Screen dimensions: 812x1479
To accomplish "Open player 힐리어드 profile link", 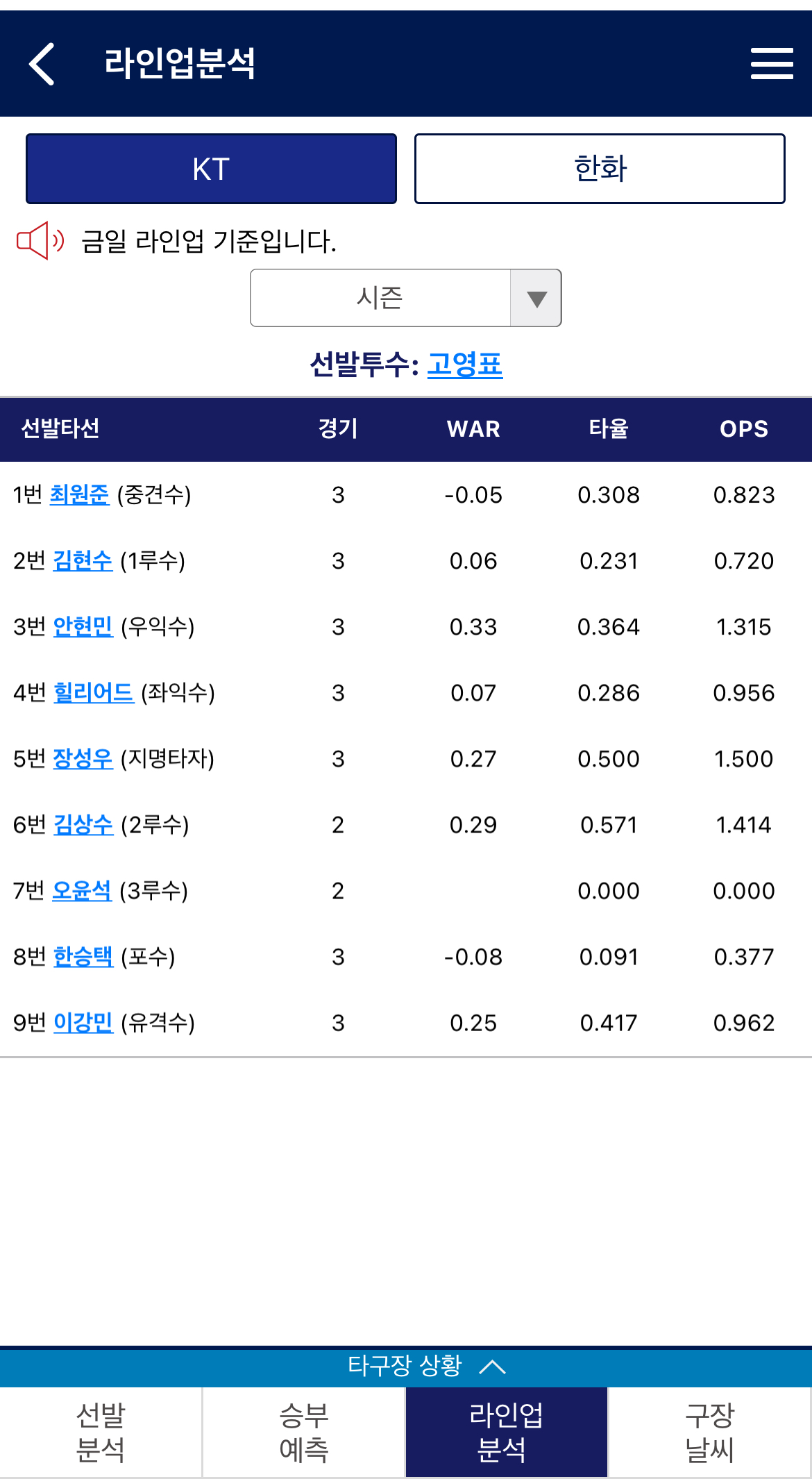I will coord(94,692).
